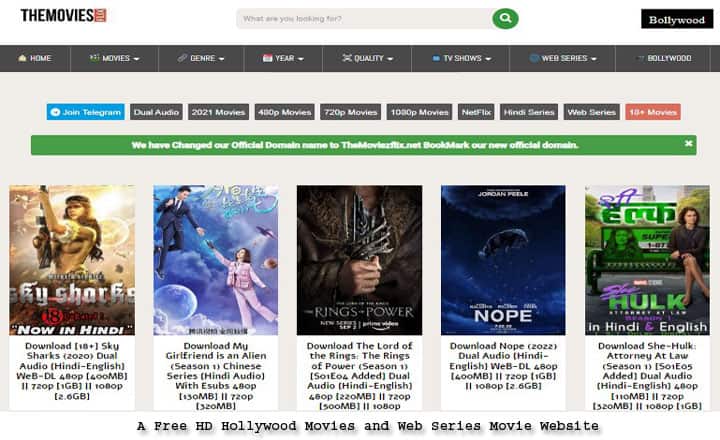Open the TV Shows menu
The height and width of the screenshot is (440, 720).
pos(465,58)
